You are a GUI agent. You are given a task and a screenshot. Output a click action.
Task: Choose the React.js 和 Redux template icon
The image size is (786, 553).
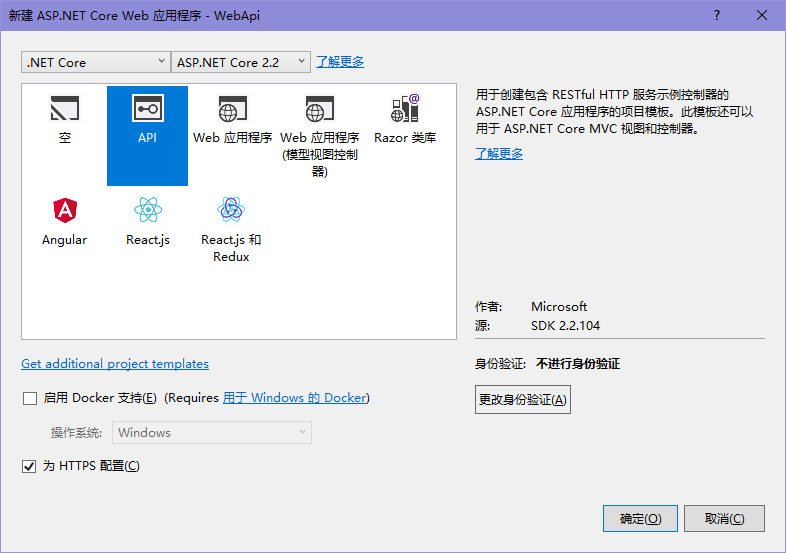coord(231,210)
